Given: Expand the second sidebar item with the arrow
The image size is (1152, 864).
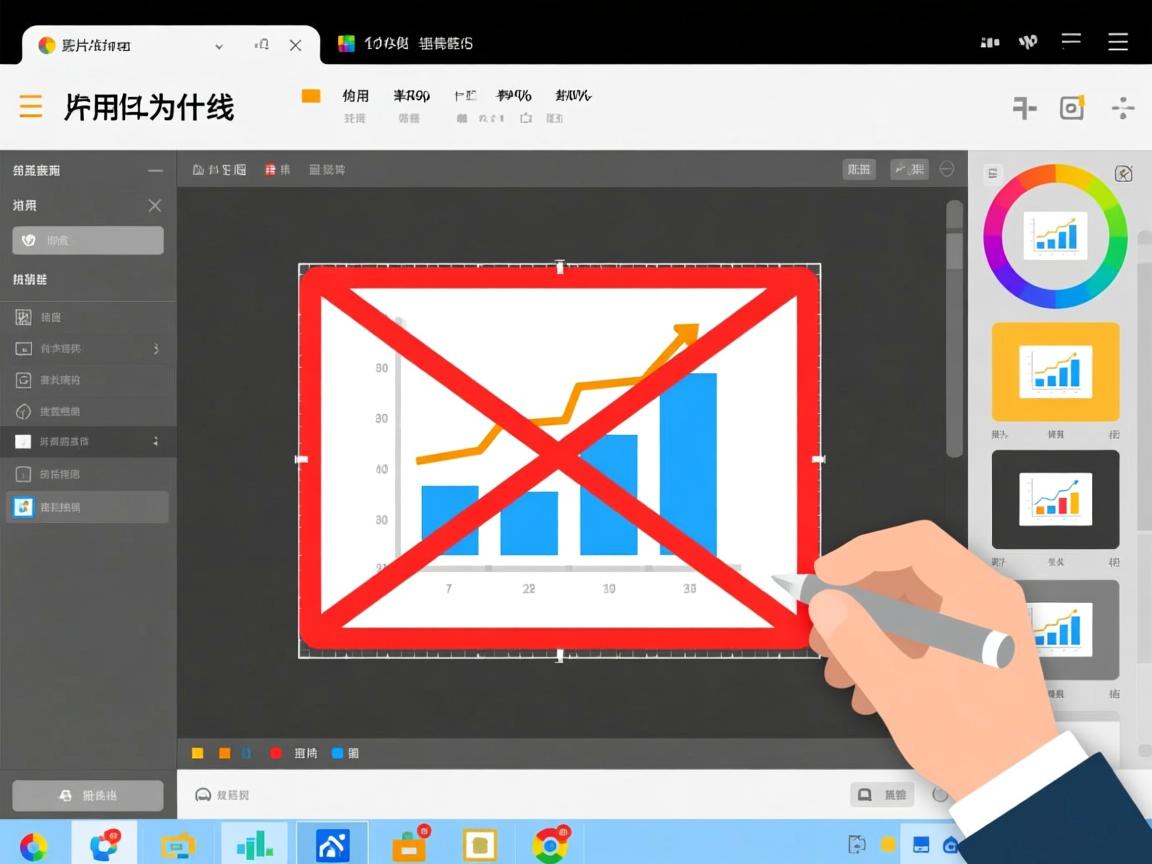Looking at the screenshot, I should pyautogui.click(x=155, y=349).
